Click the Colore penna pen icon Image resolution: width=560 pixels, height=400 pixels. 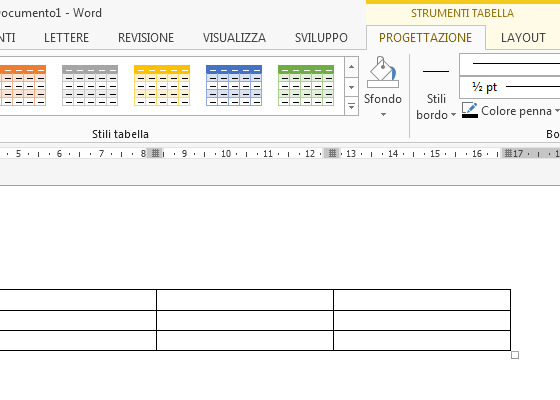pyautogui.click(x=470, y=110)
